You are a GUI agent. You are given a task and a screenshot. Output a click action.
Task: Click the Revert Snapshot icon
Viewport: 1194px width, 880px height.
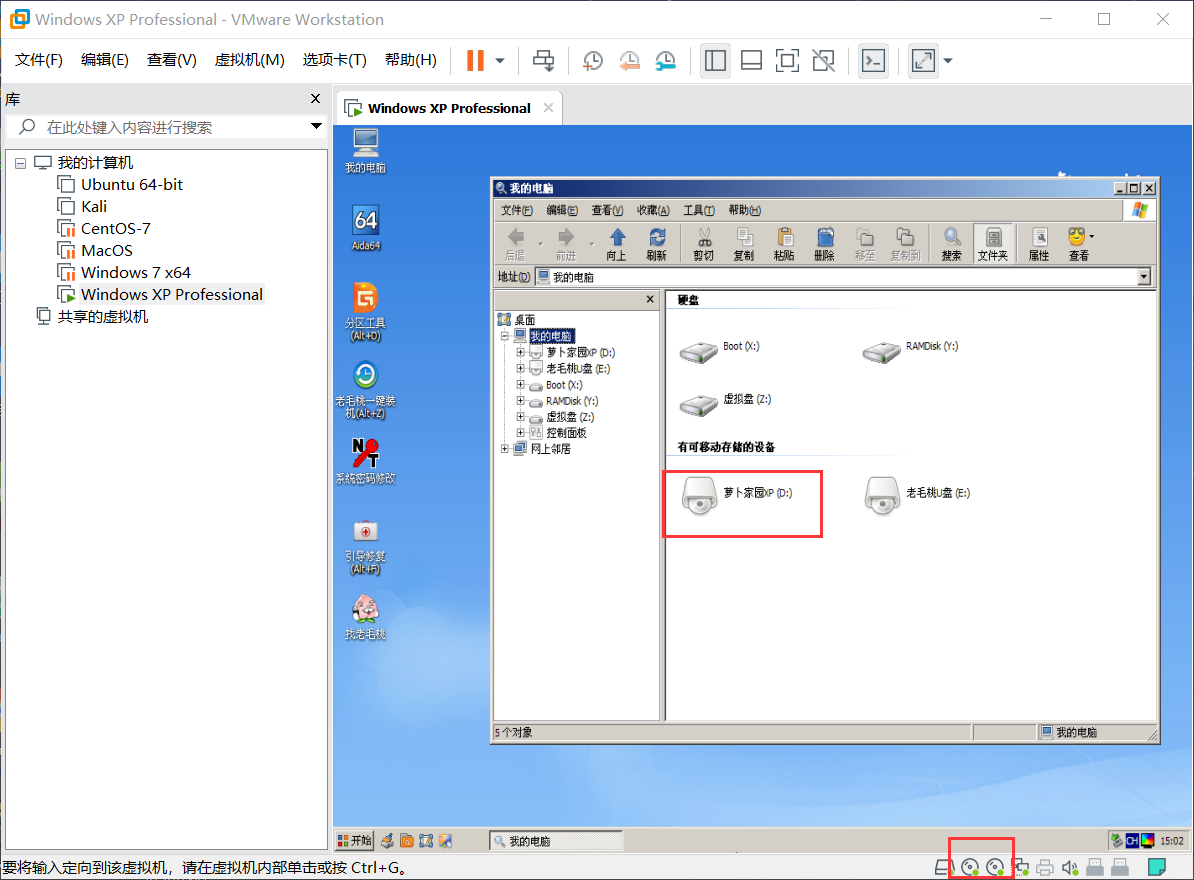[628, 61]
